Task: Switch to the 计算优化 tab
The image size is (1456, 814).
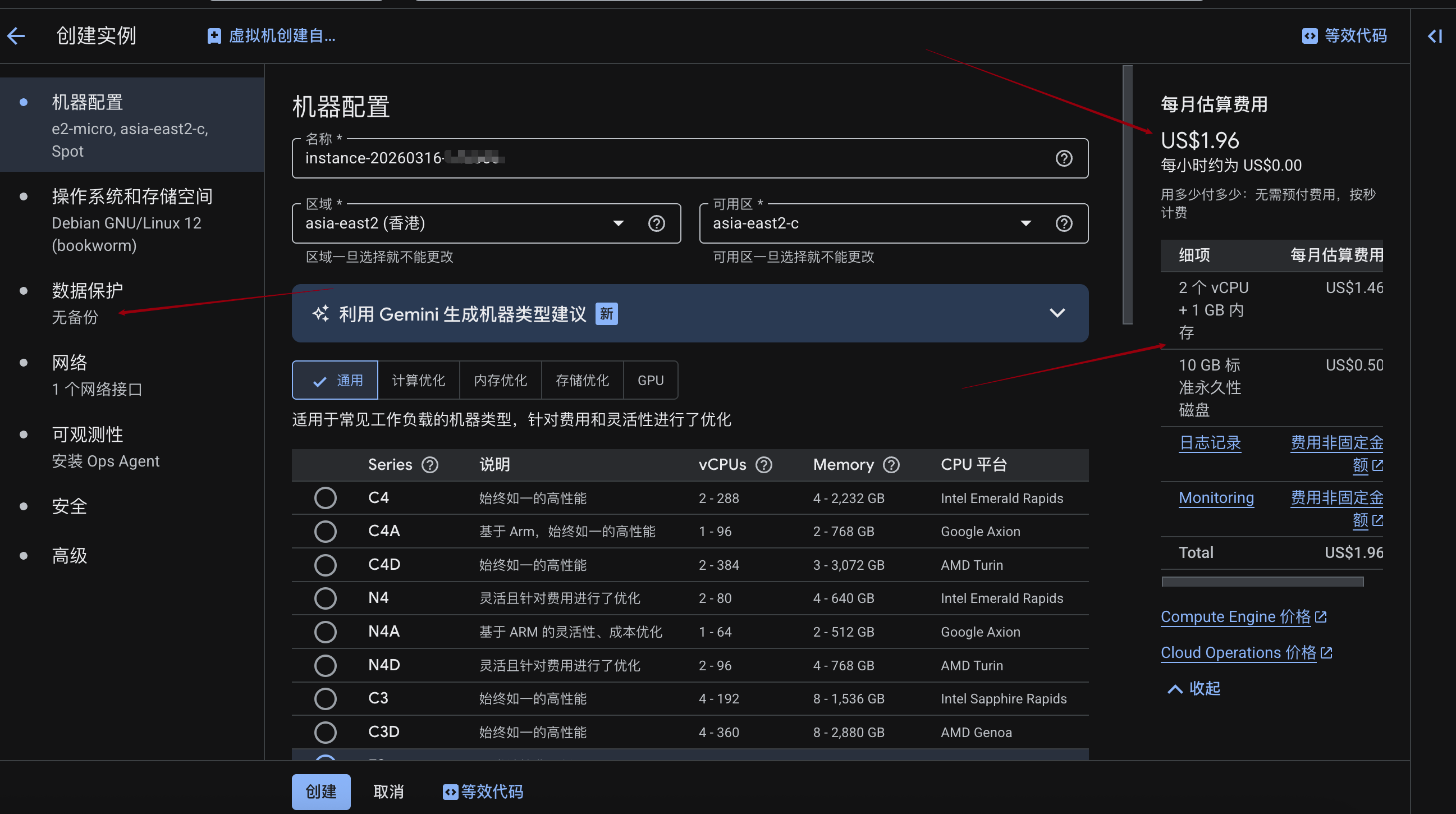Action: (x=418, y=381)
